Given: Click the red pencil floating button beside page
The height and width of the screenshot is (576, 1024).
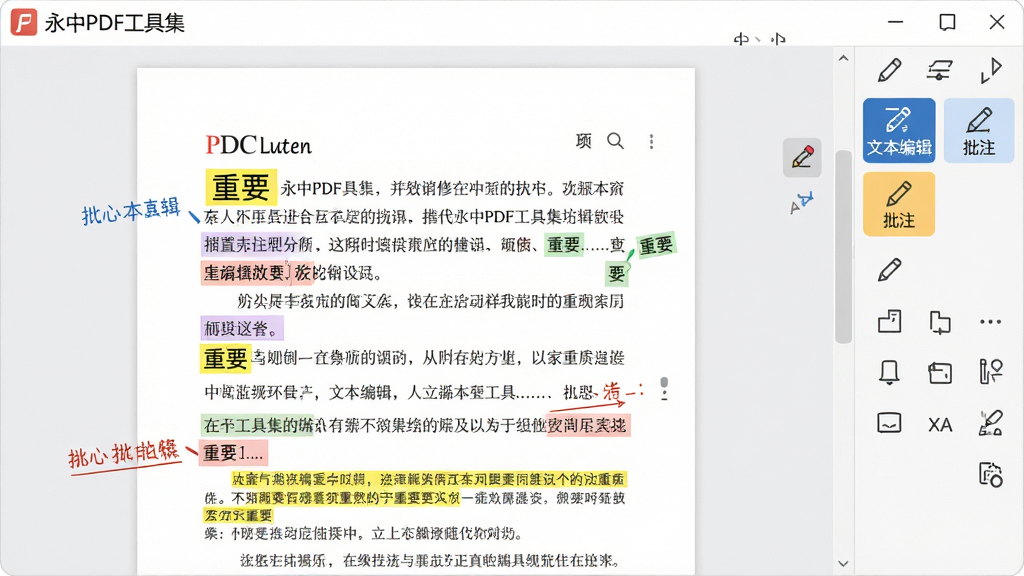Looking at the screenshot, I should (802, 157).
